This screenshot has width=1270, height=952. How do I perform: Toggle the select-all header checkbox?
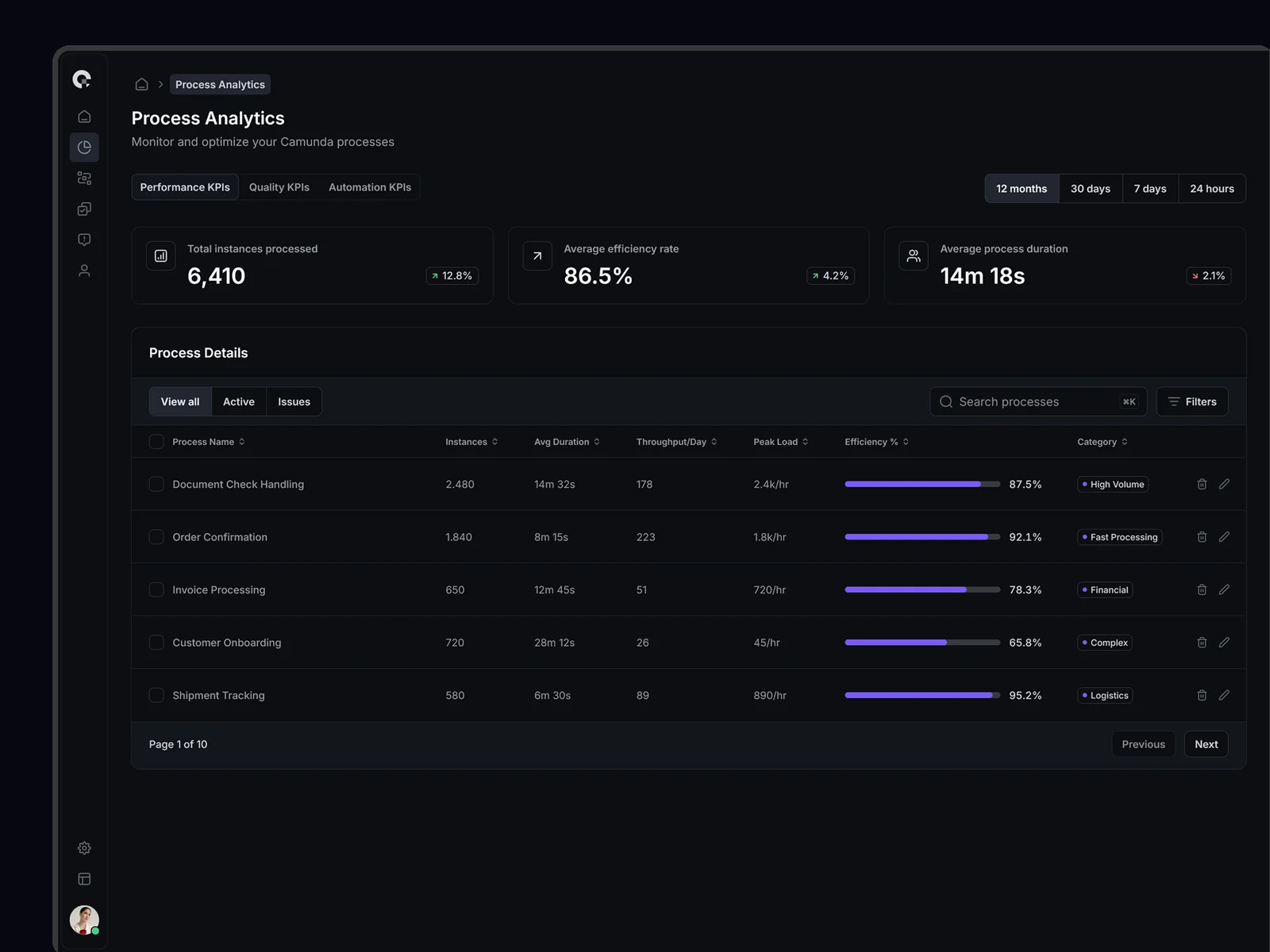pyautogui.click(x=156, y=442)
